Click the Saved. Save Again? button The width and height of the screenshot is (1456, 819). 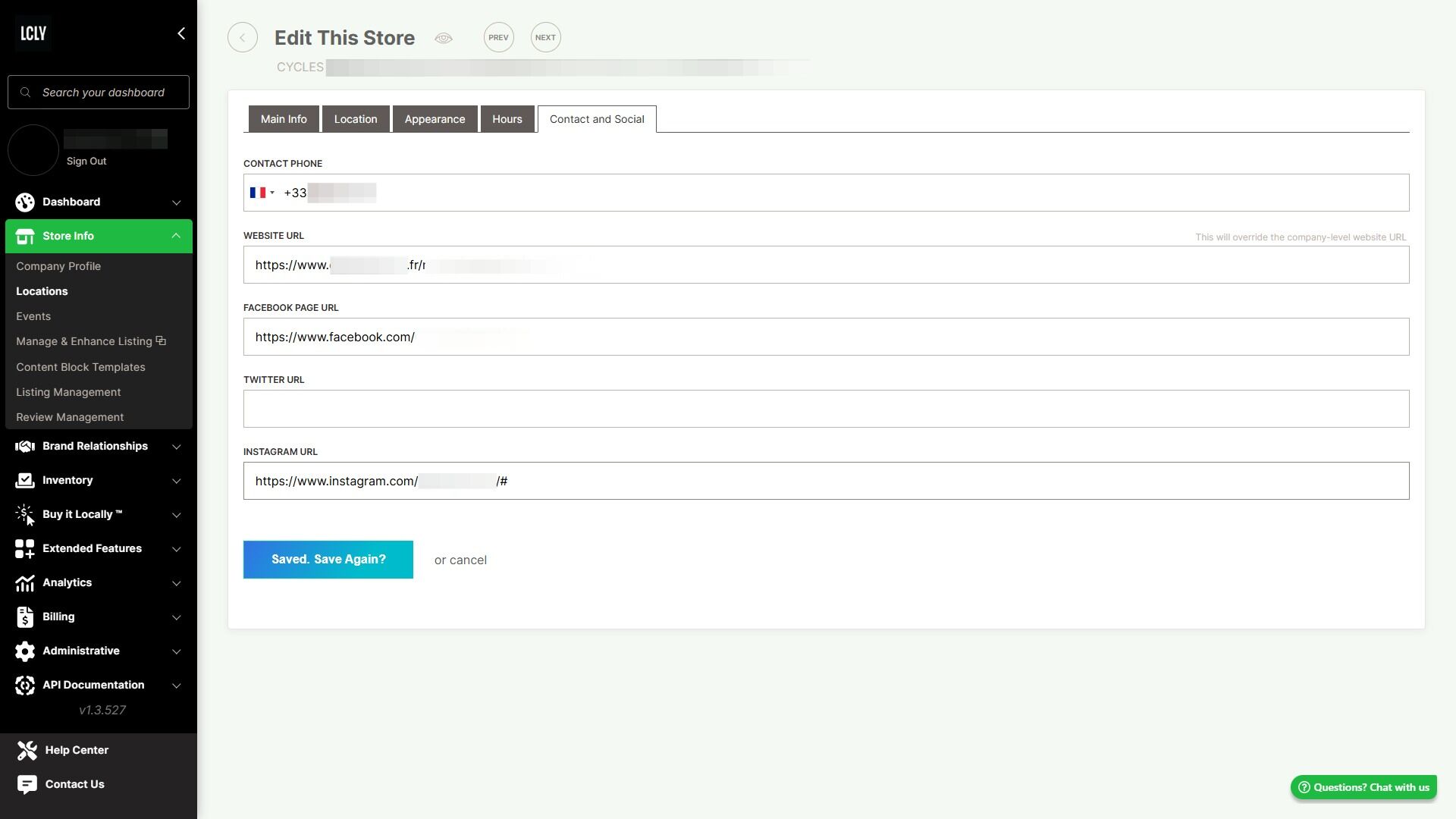(x=328, y=560)
